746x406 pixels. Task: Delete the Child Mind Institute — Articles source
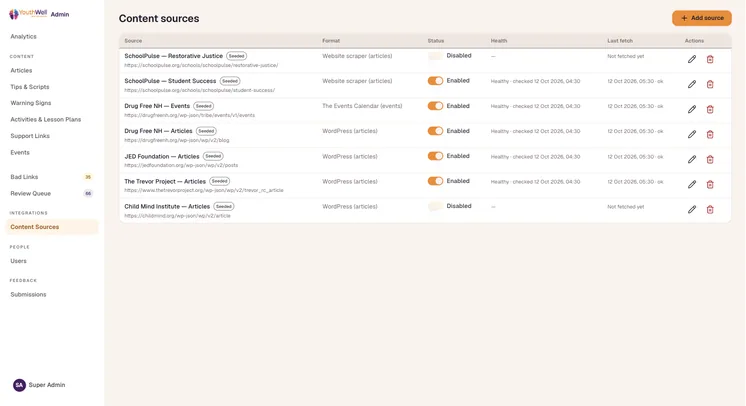710,209
